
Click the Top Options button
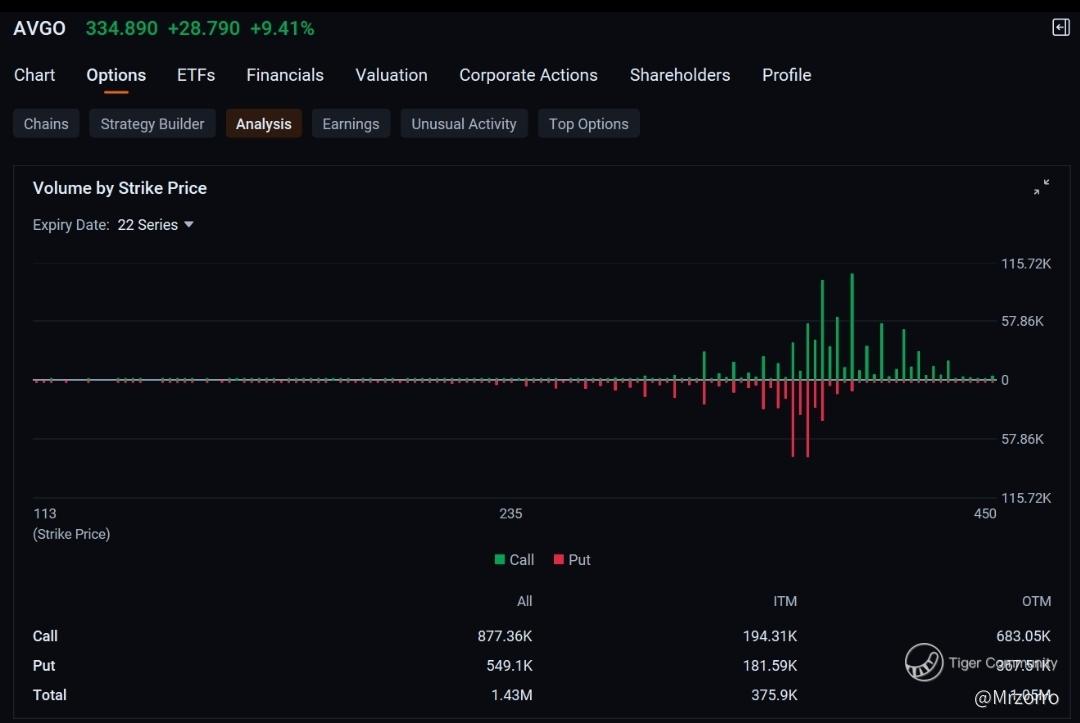coord(588,124)
